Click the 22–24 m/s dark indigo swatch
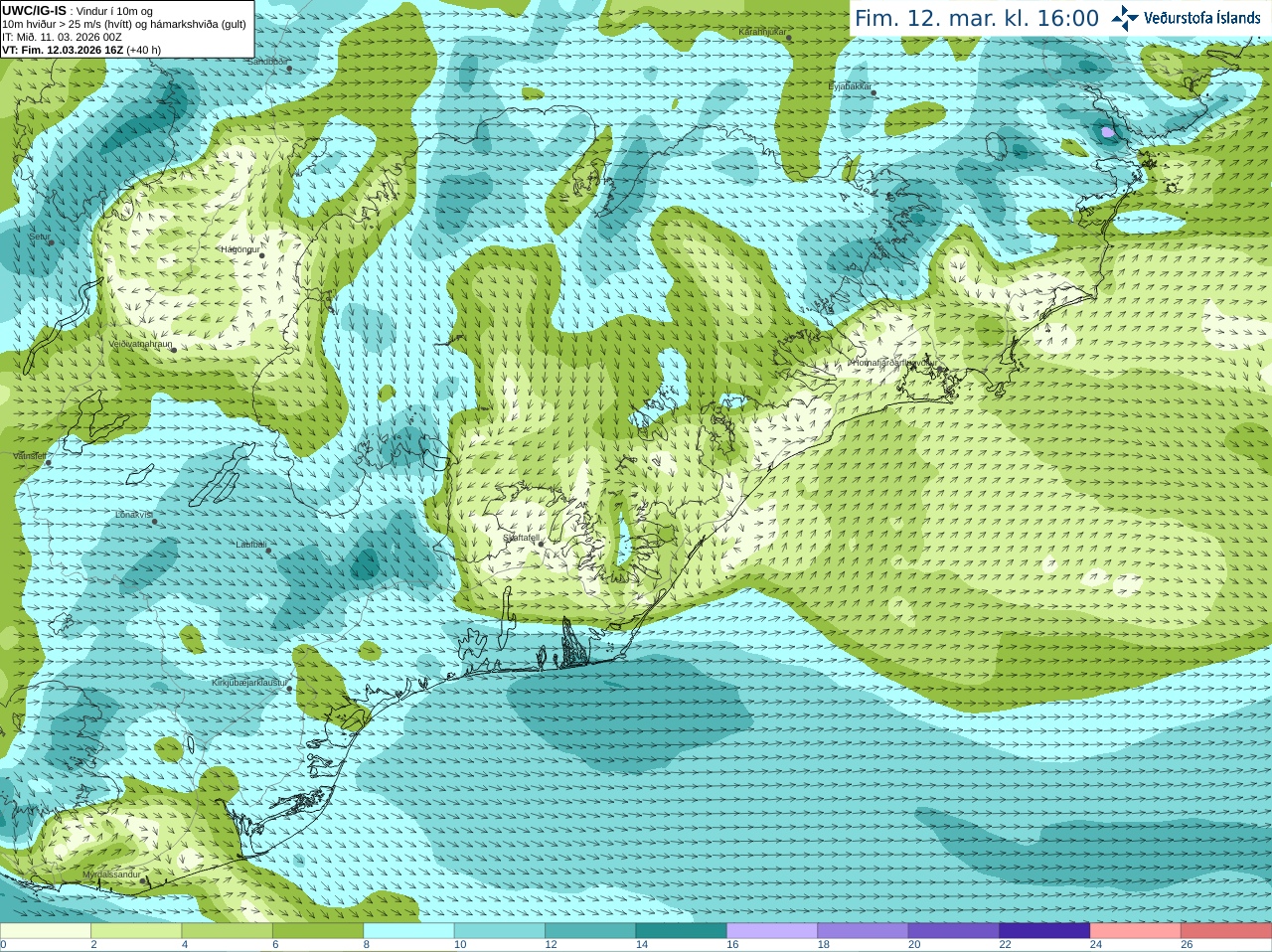Image resolution: width=1272 pixels, height=952 pixels. coord(1045,931)
